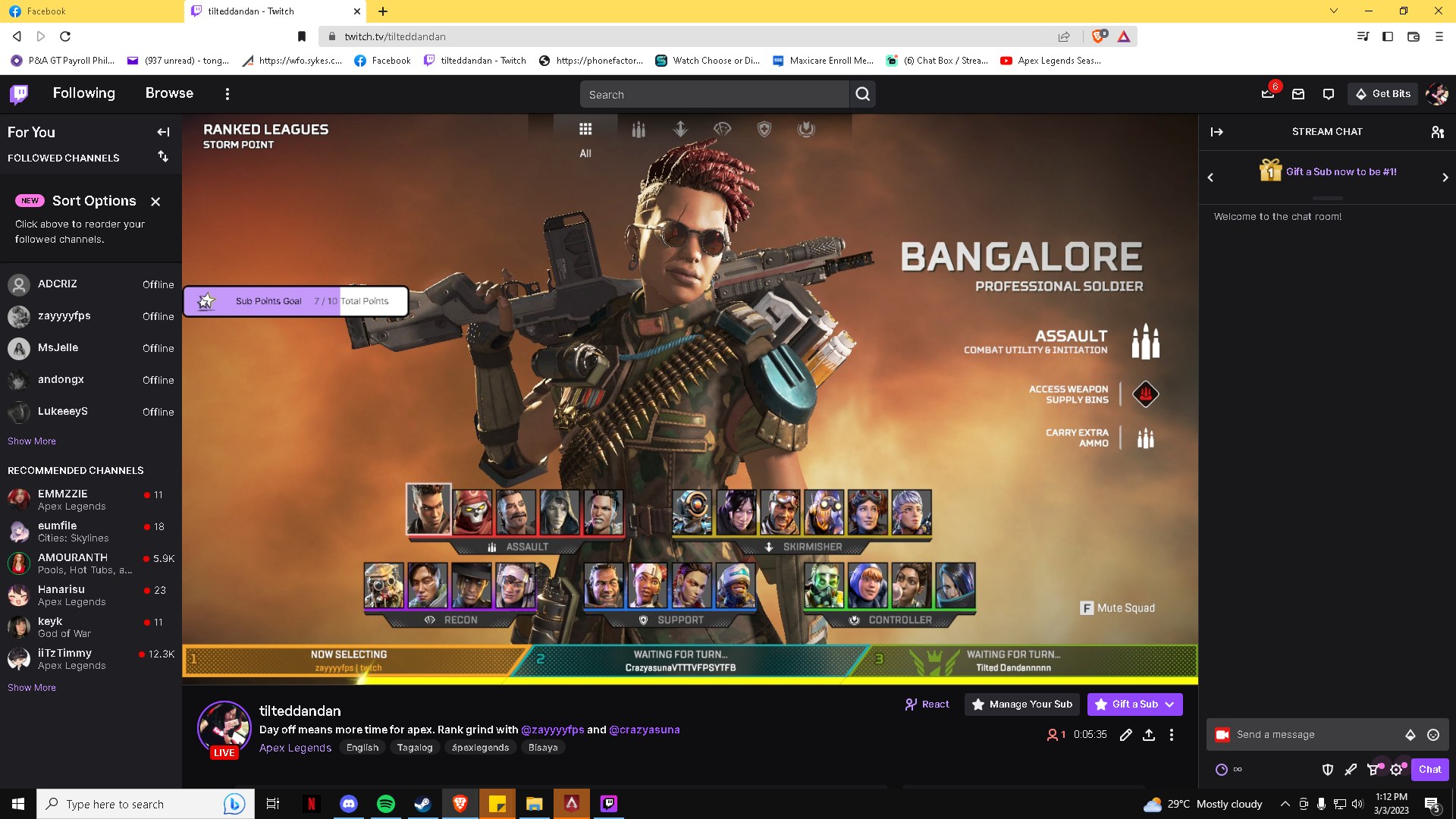1456x819 pixels.
Task: Click the purple Chat send button
Action: (x=1429, y=770)
